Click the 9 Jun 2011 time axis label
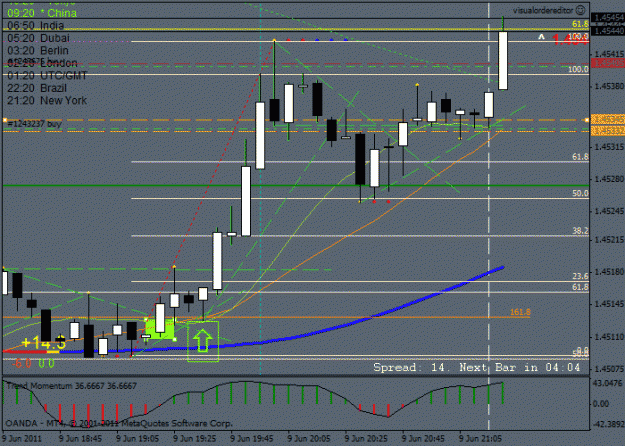The width and height of the screenshot is (625, 446). point(22,438)
